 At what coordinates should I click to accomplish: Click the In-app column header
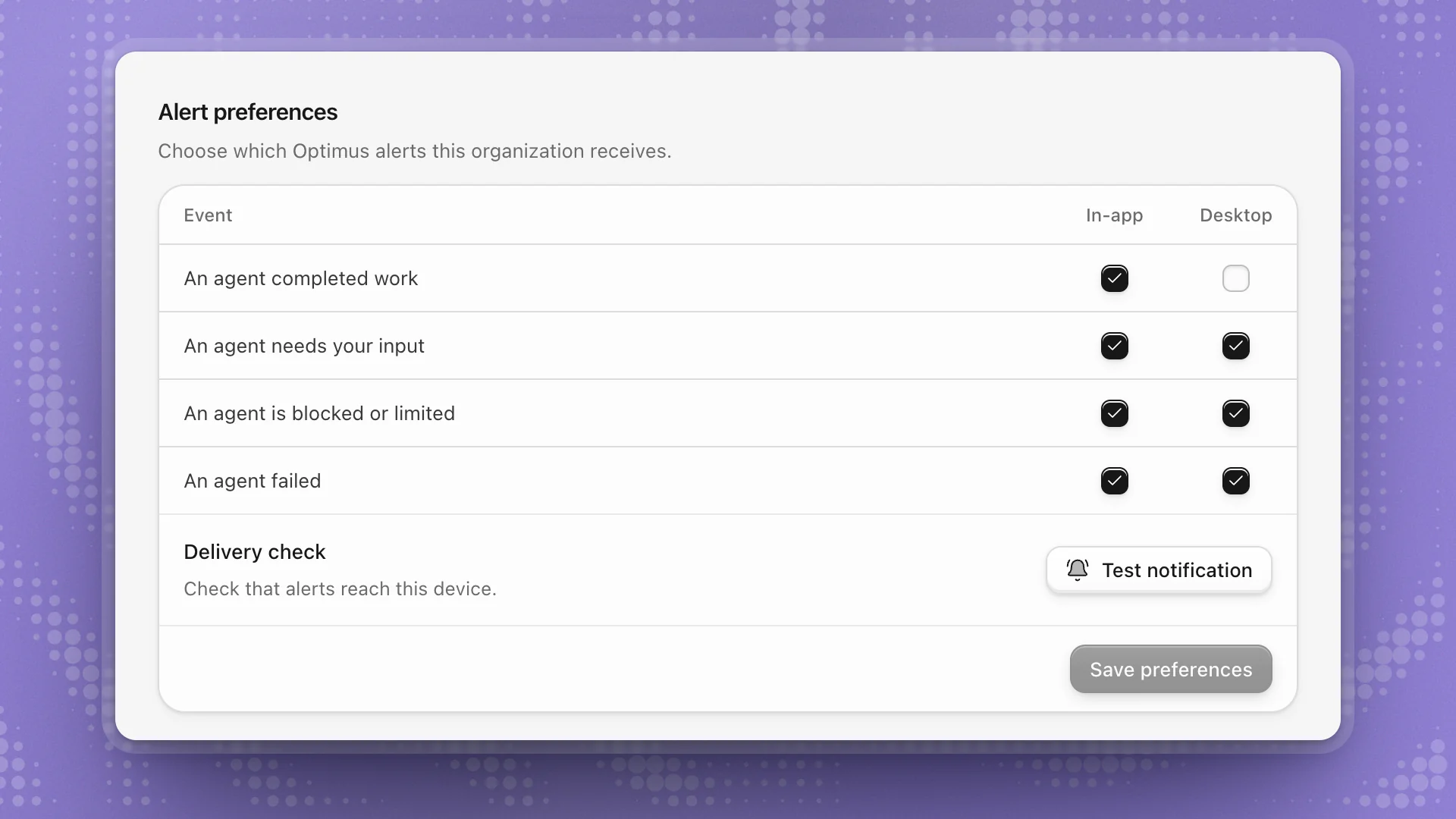coord(1114,215)
